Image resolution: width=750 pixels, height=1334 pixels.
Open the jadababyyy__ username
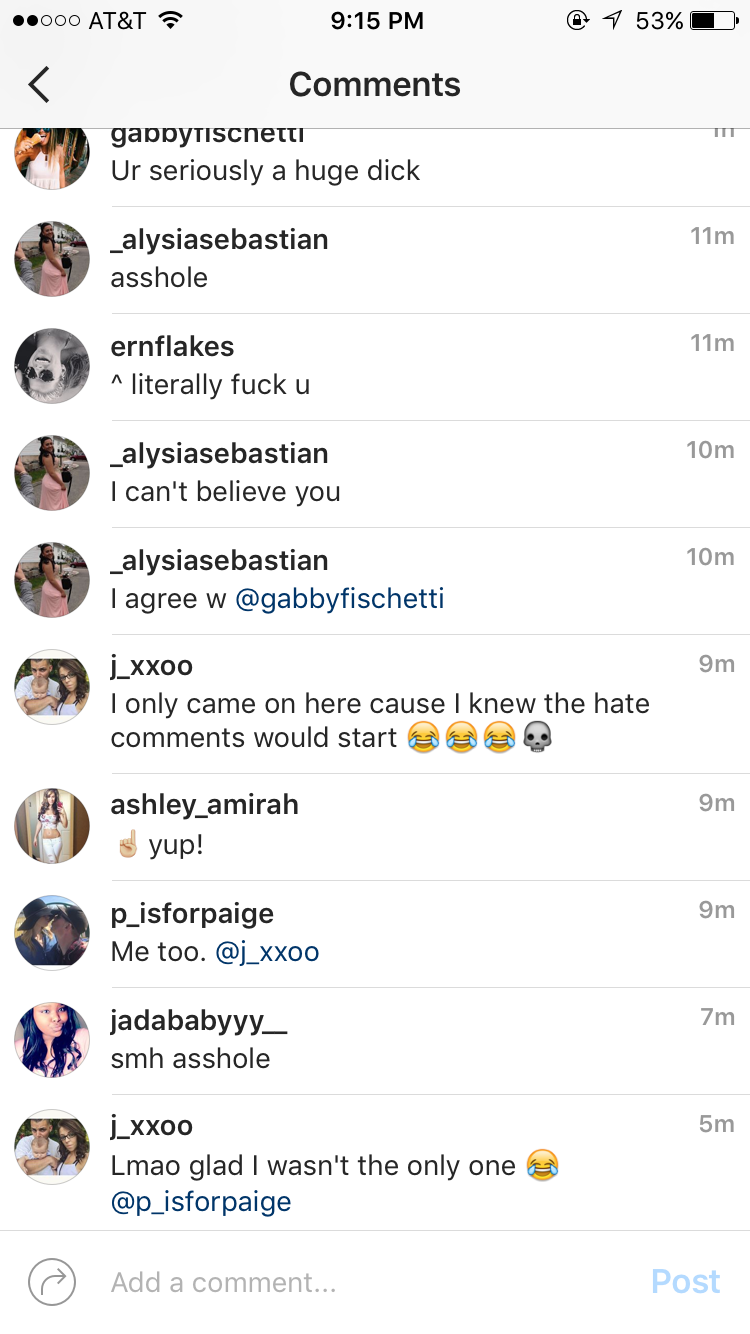point(199,1022)
